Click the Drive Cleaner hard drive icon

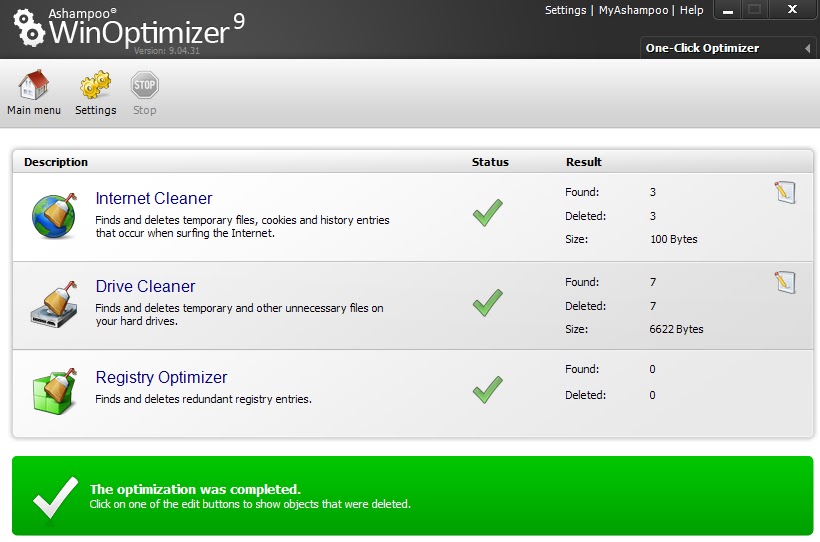[54, 304]
